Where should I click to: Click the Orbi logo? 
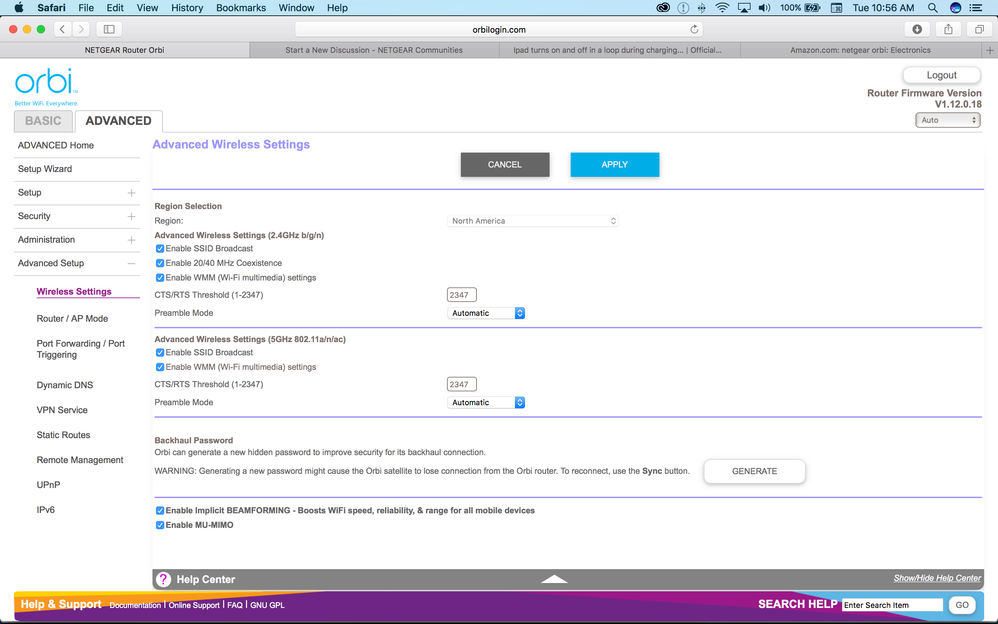pos(46,87)
